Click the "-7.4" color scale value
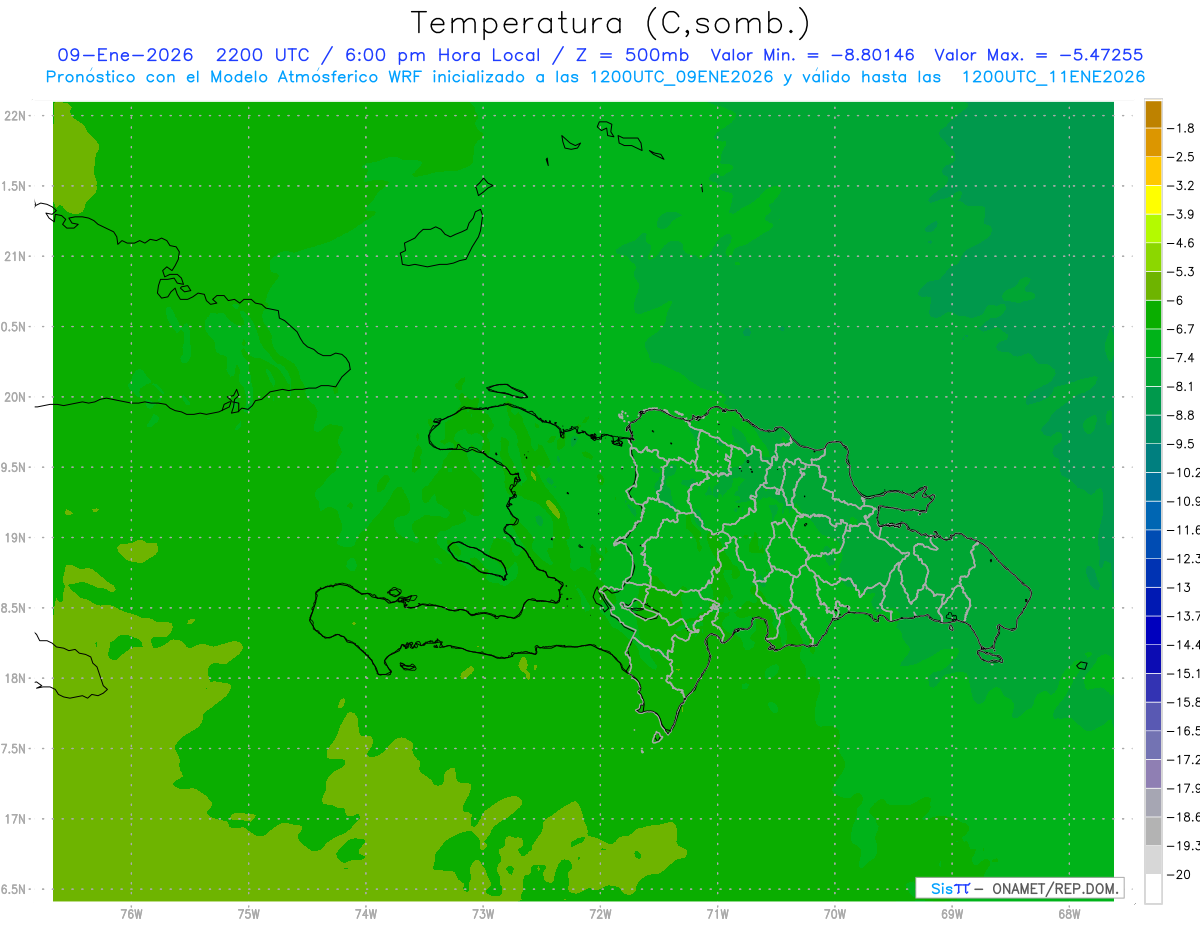The height and width of the screenshot is (927, 1200). click(x=1182, y=357)
